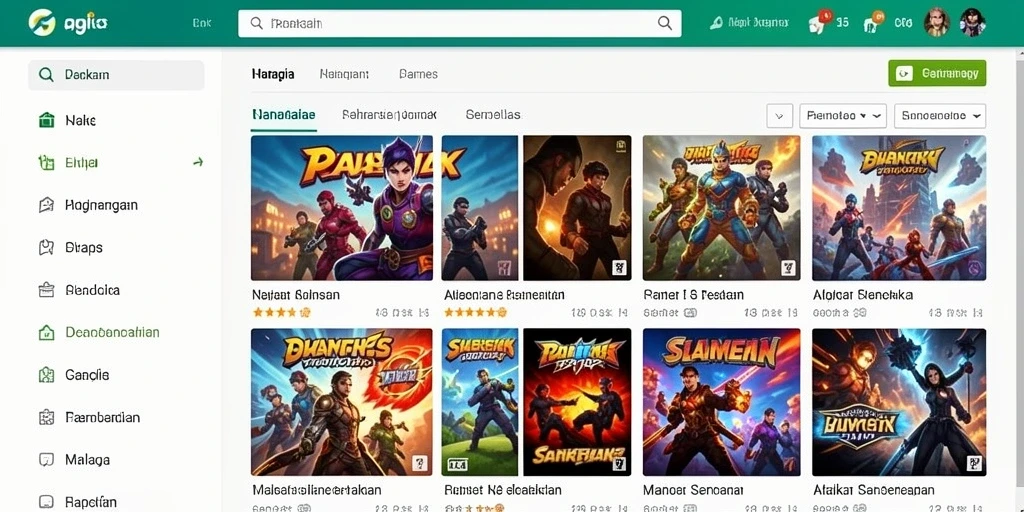The width and height of the screenshot is (1024, 512).
Task: Open the Deckam sidebar search box
Action: (x=116, y=75)
